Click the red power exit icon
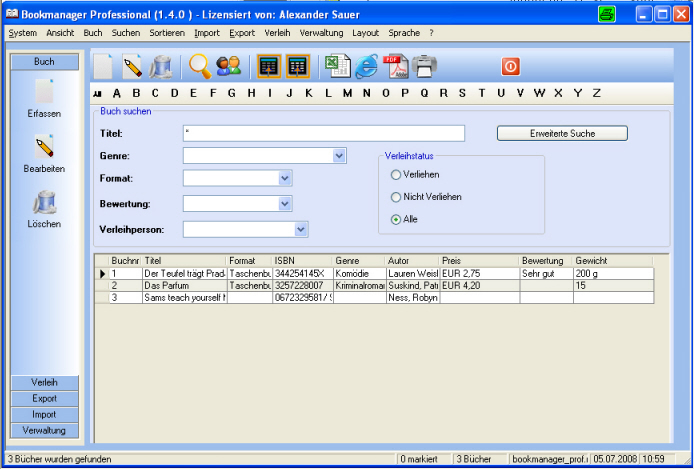 click(x=510, y=67)
